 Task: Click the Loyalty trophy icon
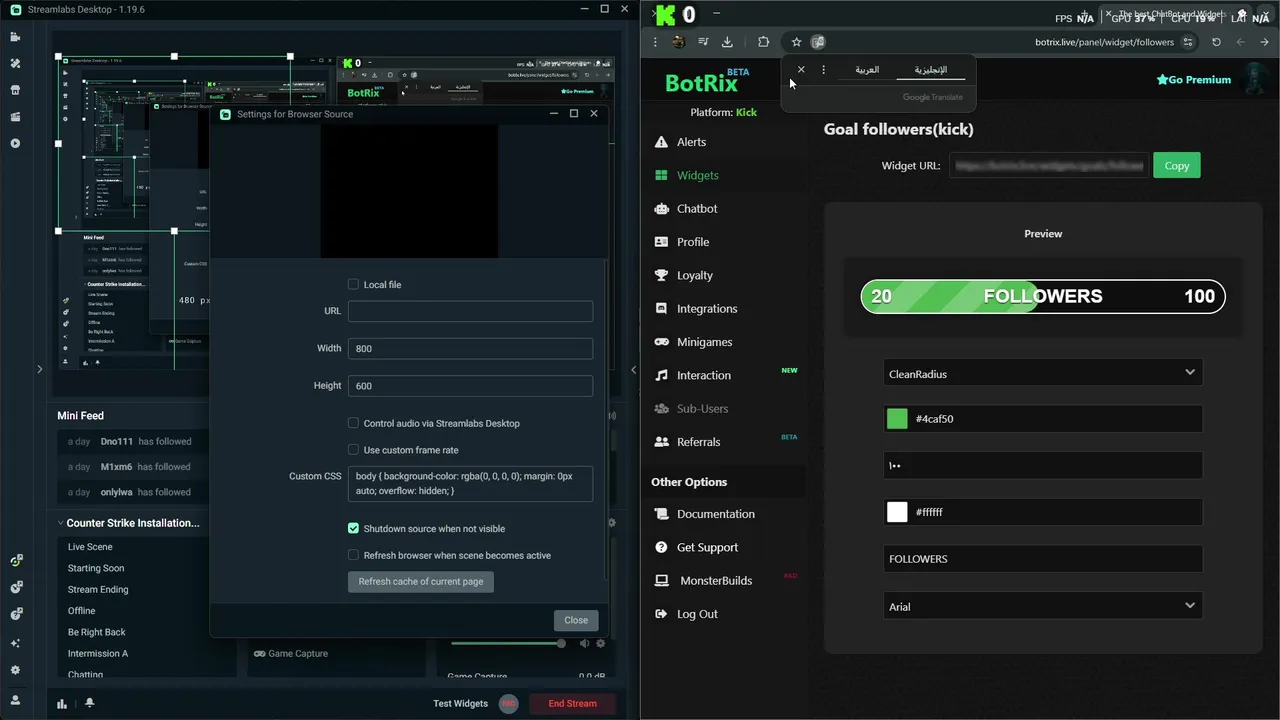tap(661, 275)
